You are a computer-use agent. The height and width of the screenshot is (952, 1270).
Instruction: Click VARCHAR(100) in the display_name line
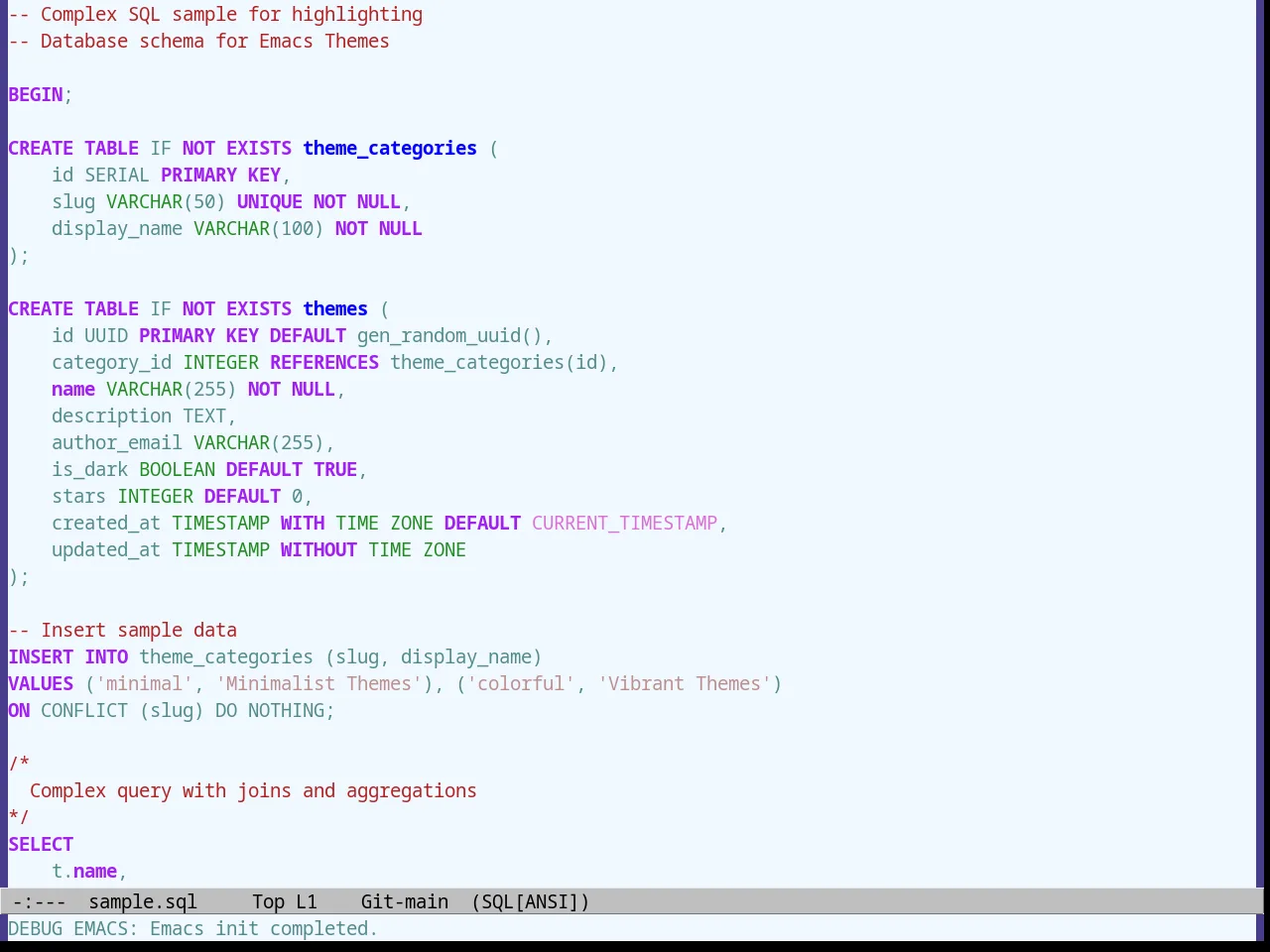pyautogui.click(x=259, y=228)
